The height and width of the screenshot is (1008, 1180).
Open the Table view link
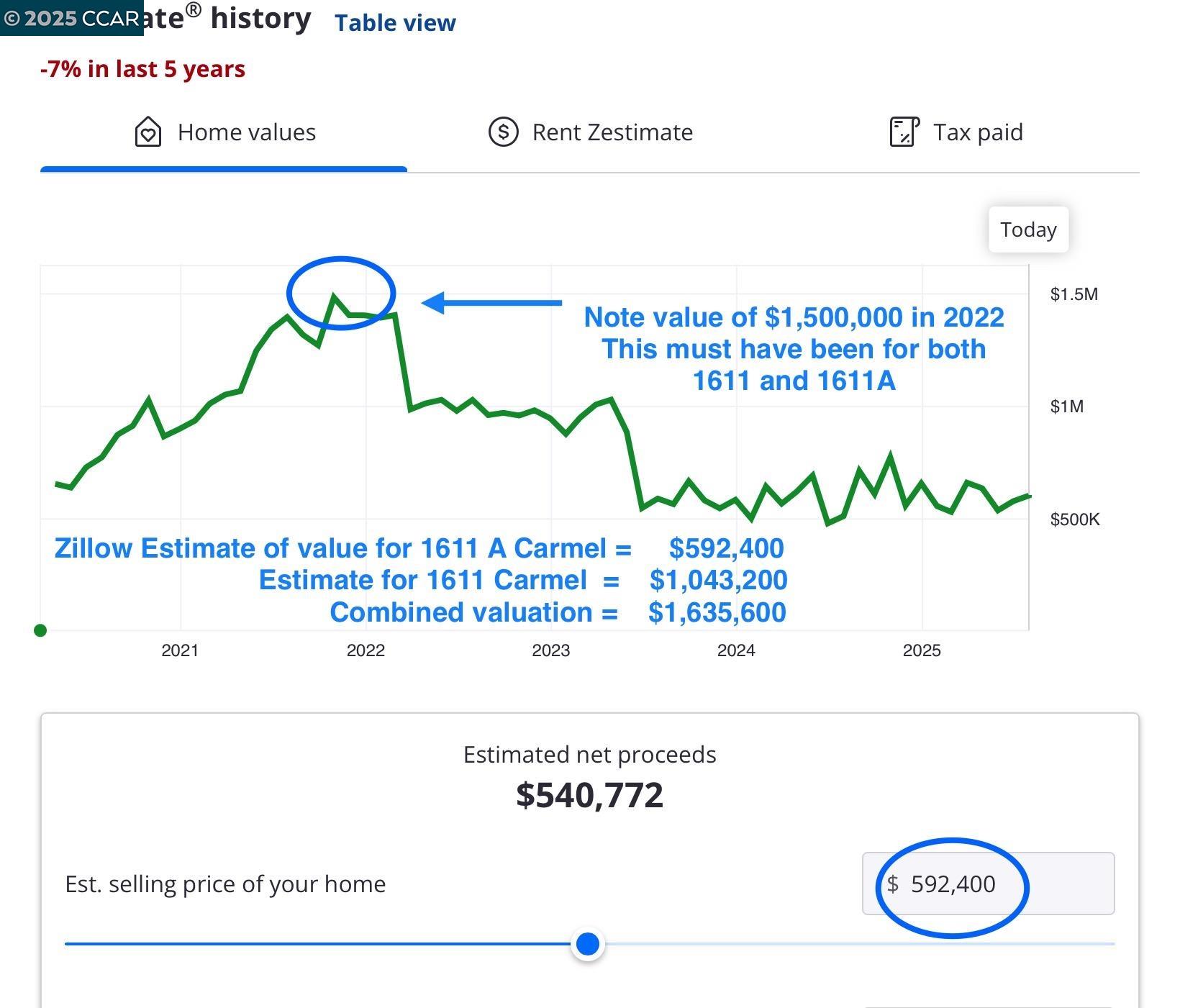[x=395, y=22]
